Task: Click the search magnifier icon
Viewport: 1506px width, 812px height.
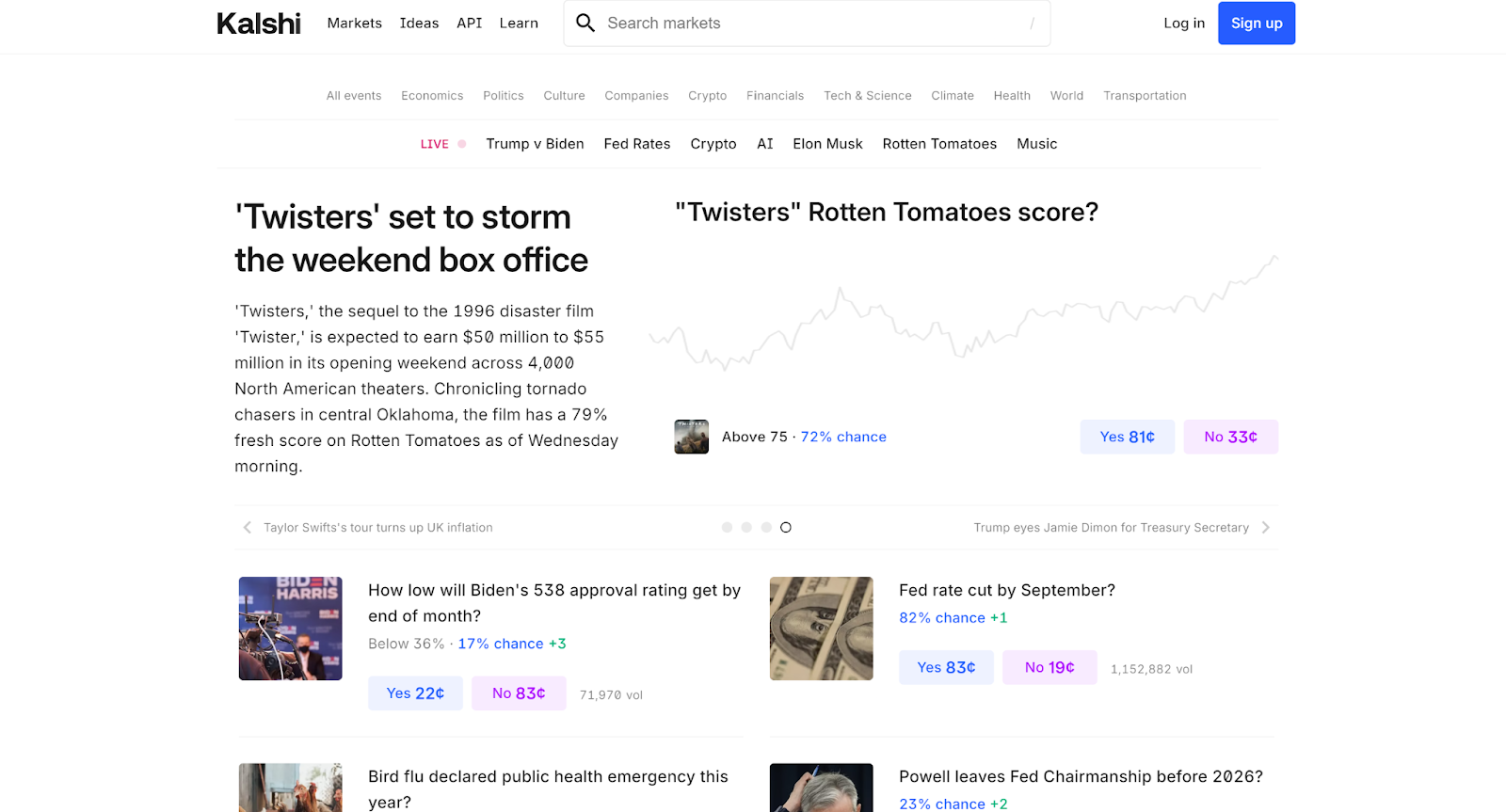Action: 585,23
